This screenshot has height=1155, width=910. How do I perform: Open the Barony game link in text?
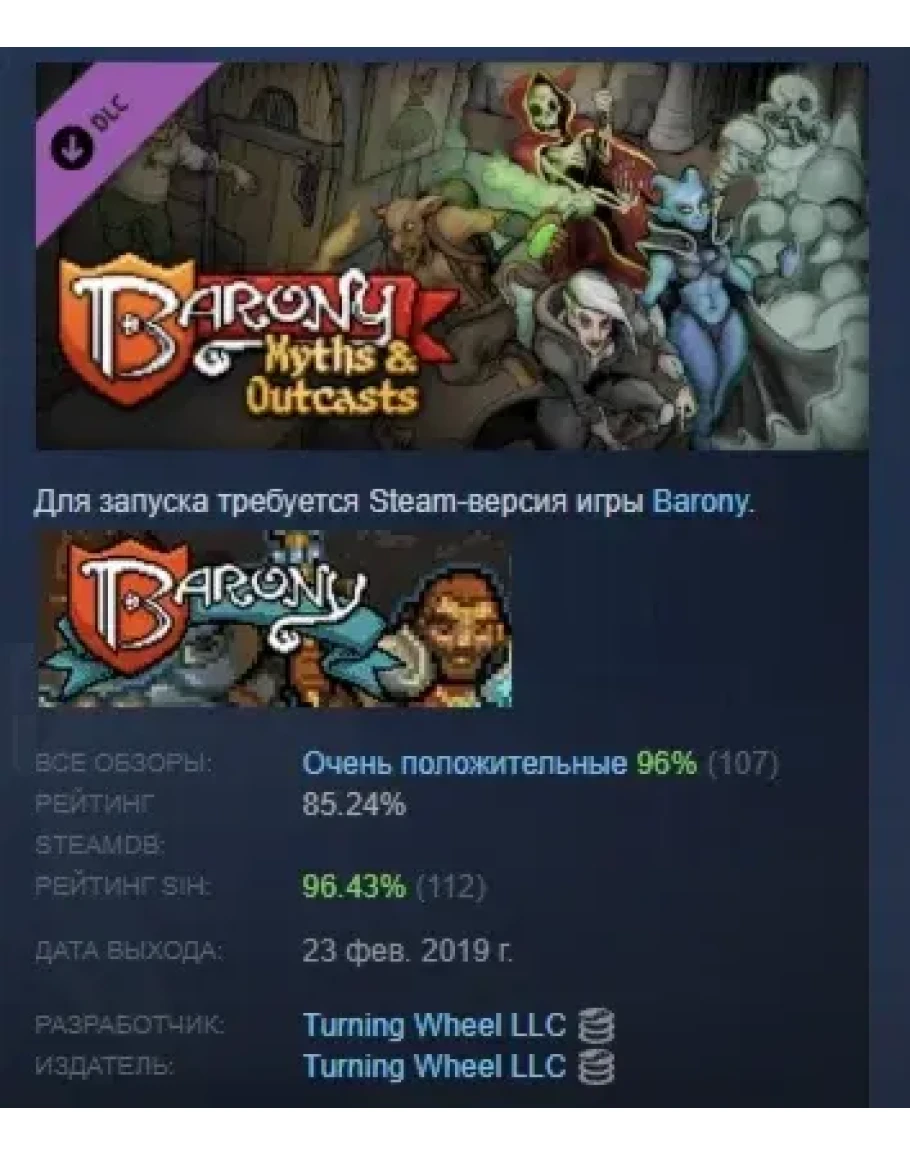701,502
